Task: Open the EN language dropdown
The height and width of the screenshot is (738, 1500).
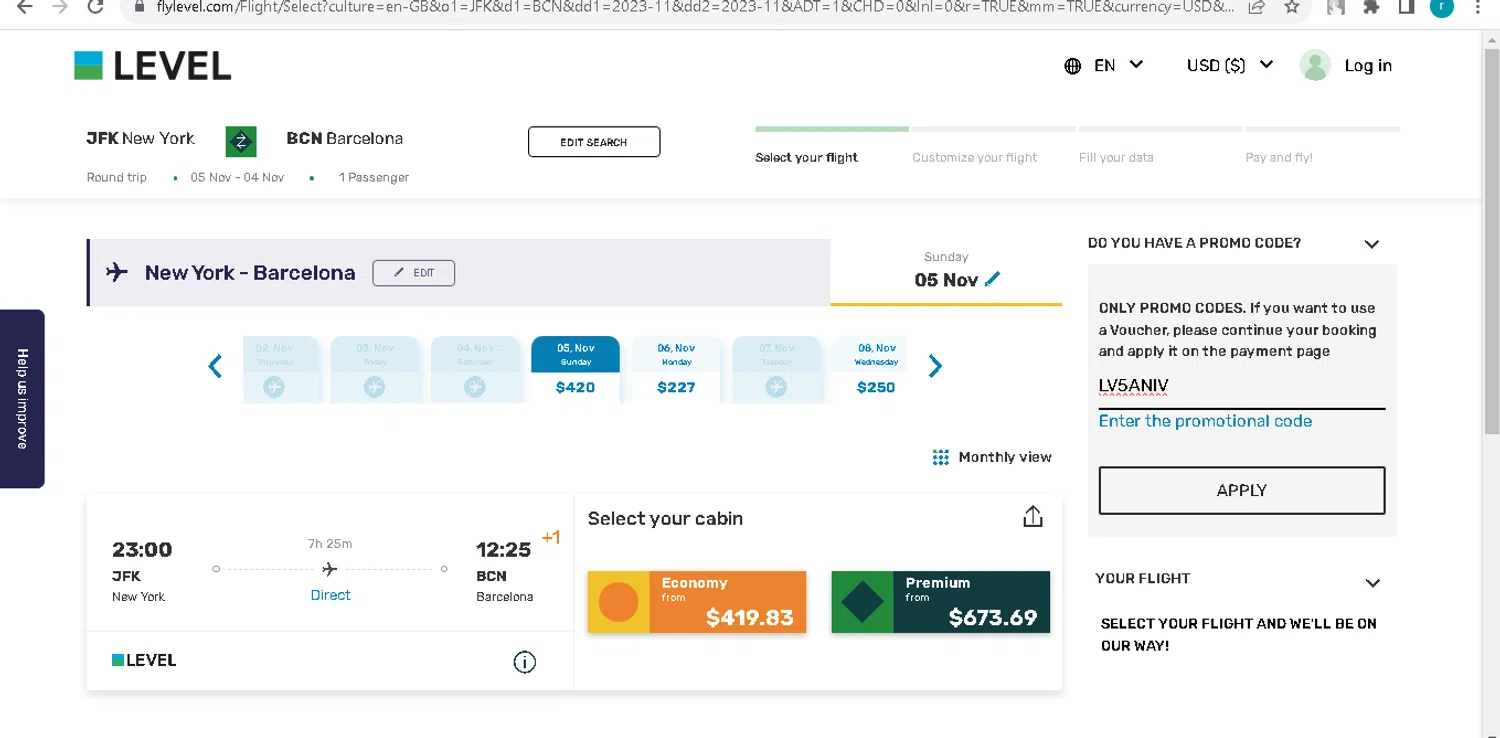Action: point(1119,65)
